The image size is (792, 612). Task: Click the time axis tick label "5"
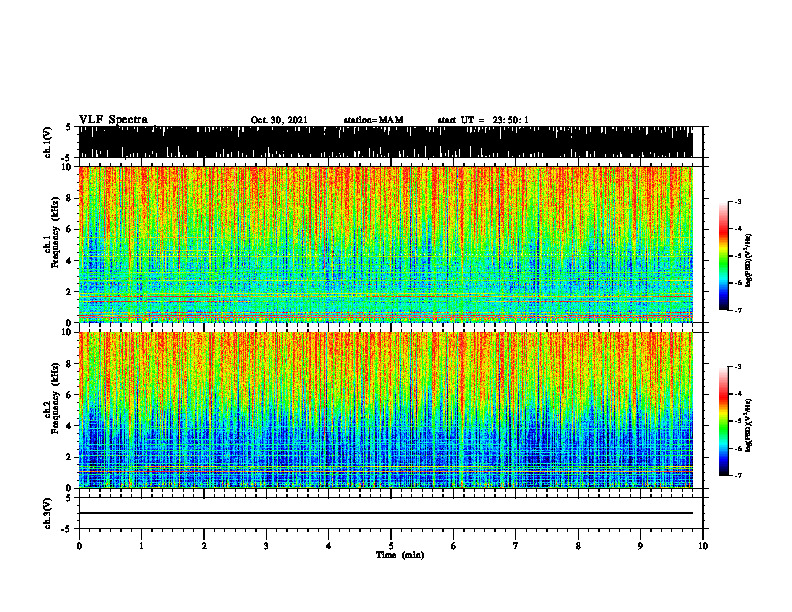tap(391, 546)
